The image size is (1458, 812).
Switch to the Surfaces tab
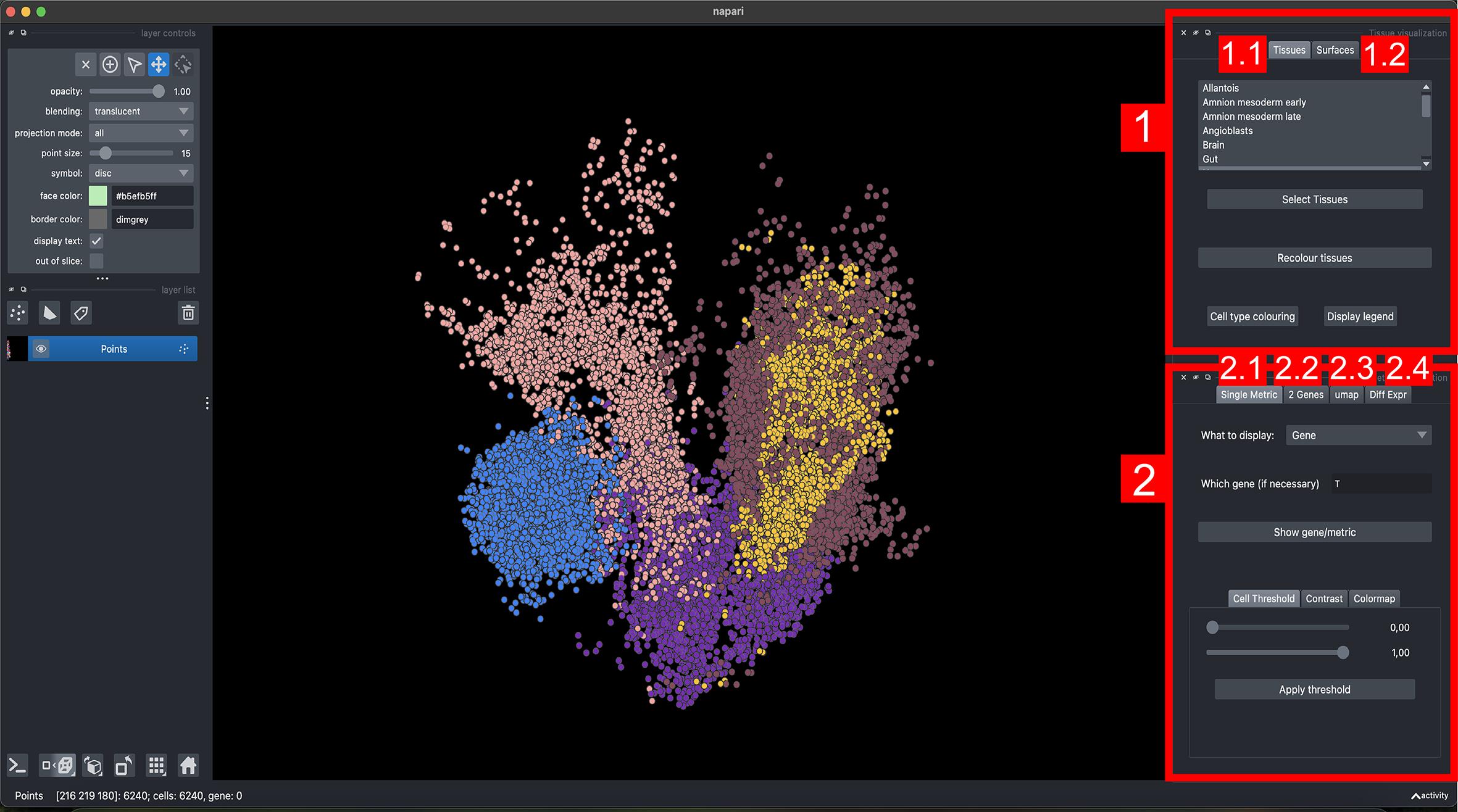click(1335, 50)
